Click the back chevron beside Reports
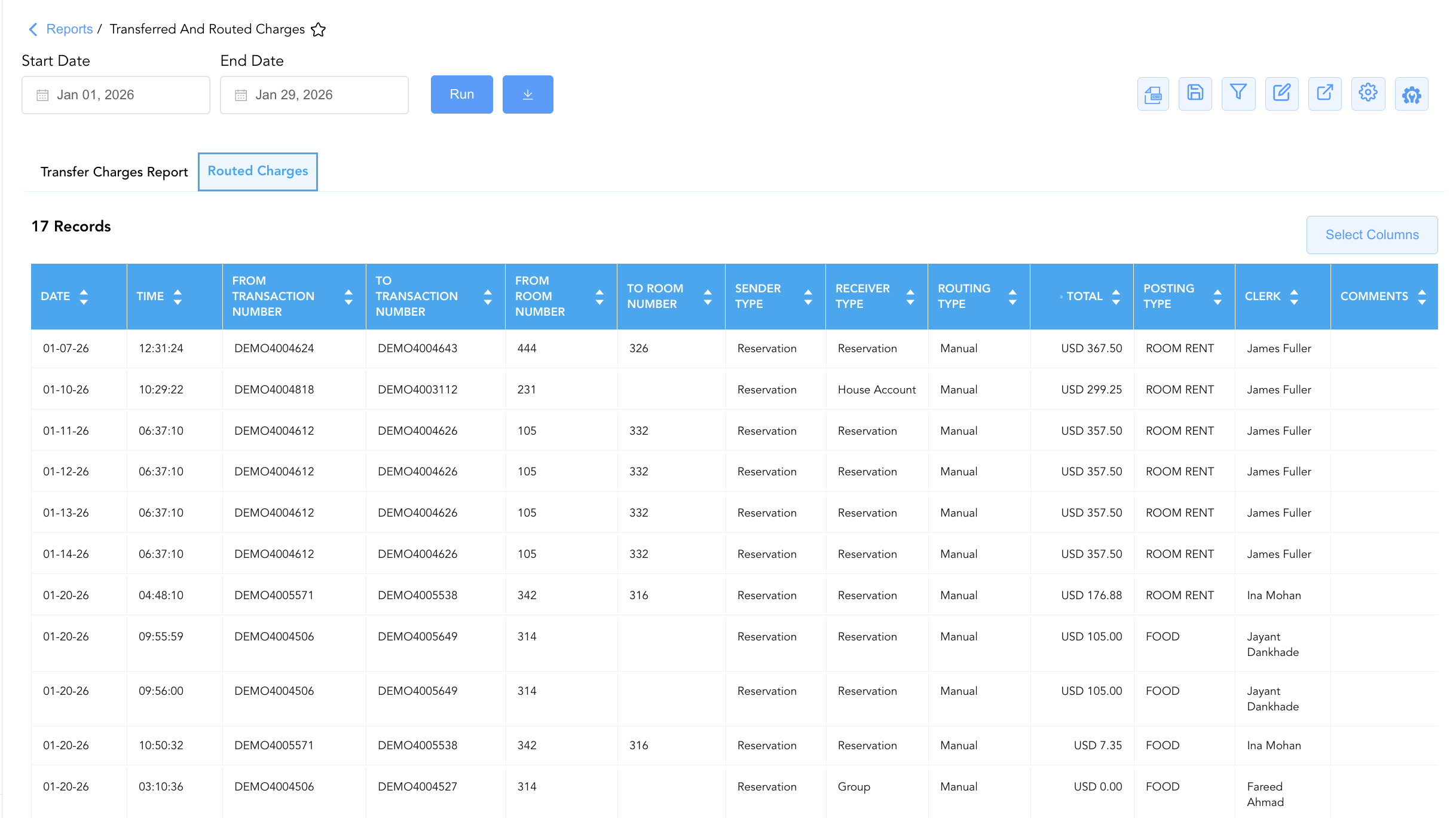1456x818 pixels. click(33, 29)
